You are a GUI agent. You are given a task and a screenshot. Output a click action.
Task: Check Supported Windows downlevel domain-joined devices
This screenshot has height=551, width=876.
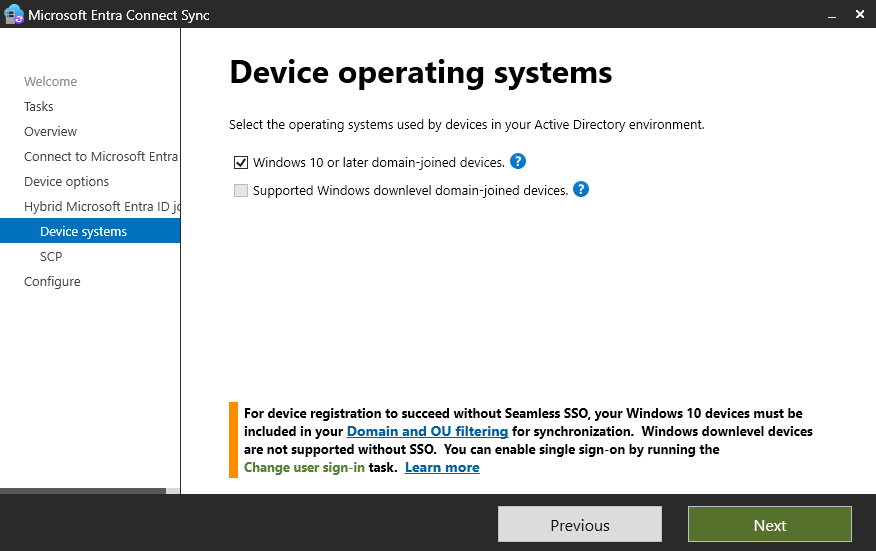(x=241, y=191)
